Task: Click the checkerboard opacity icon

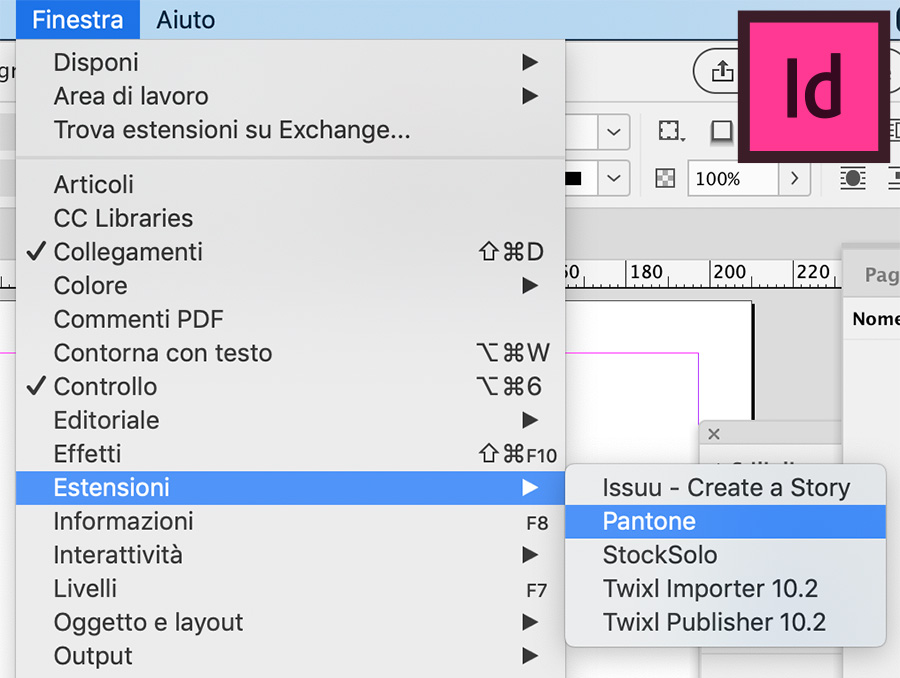Action: (665, 179)
